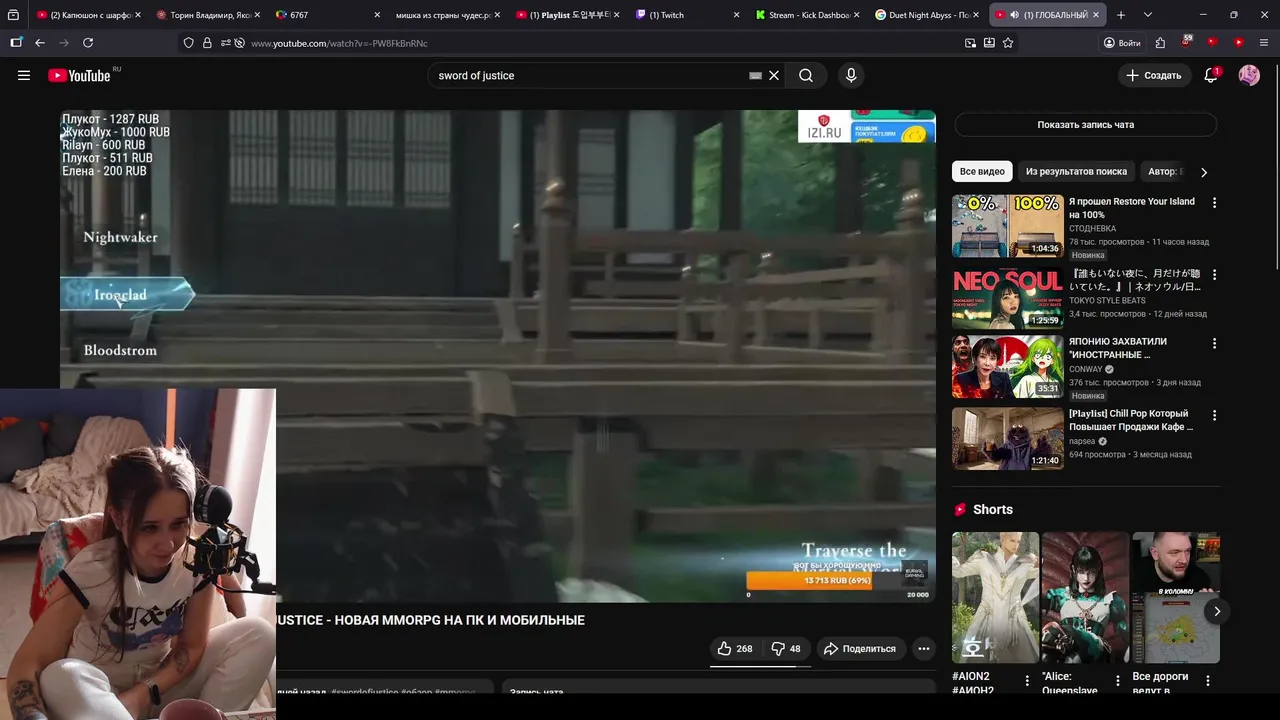This screenshot has width=1280, height=720.
Task: List all tabs dropdown arrow
Action: [x=1147, y=15]
